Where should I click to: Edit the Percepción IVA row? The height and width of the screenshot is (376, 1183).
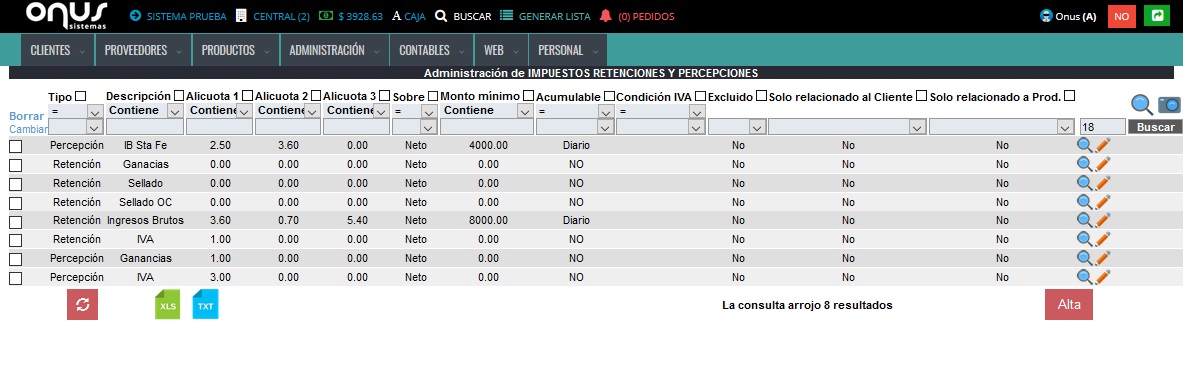(1102, 277)
